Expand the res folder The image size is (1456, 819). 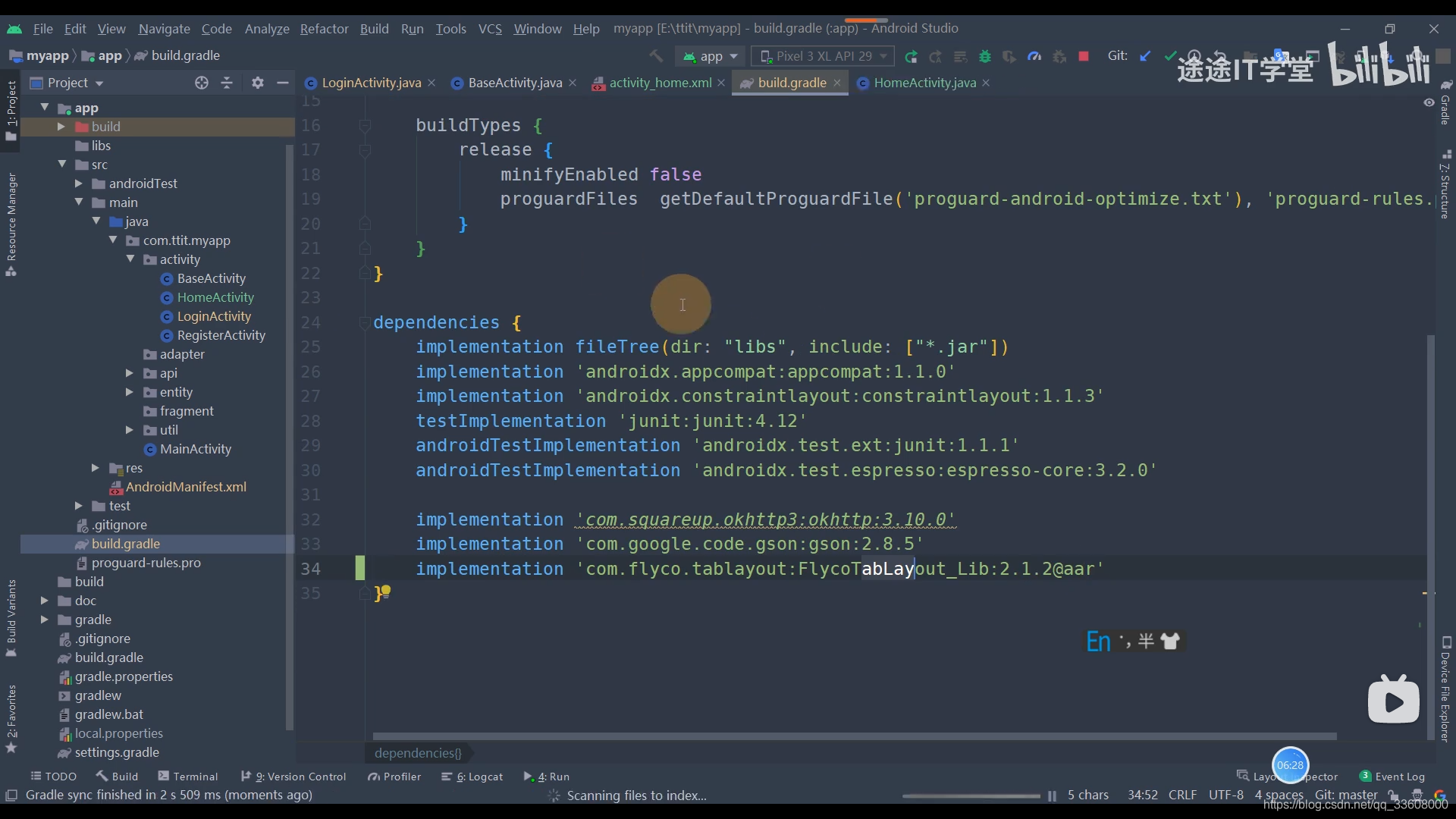pyautogui.click(x=96, y=468)
